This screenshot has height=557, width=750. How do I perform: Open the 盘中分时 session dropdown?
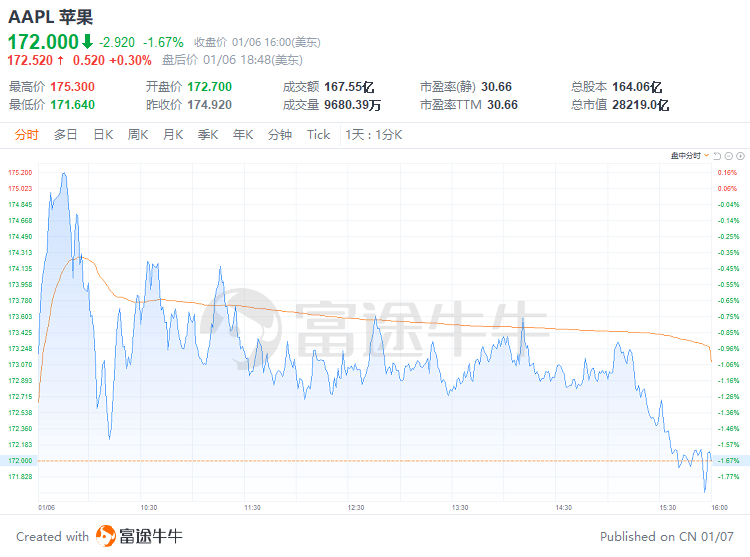(x=689, y=156)
